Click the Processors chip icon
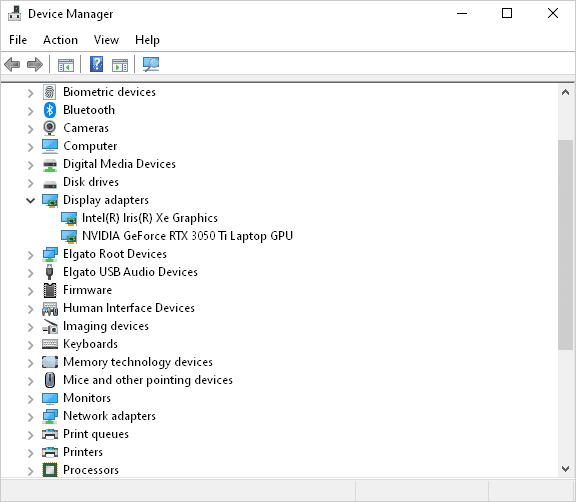 point(50,470)
